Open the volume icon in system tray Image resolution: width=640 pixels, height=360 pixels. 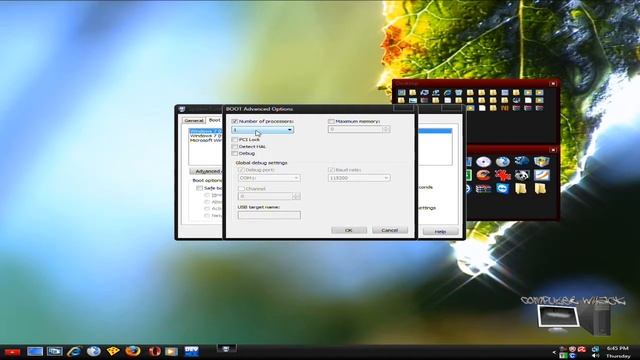[x=596, y=356]
